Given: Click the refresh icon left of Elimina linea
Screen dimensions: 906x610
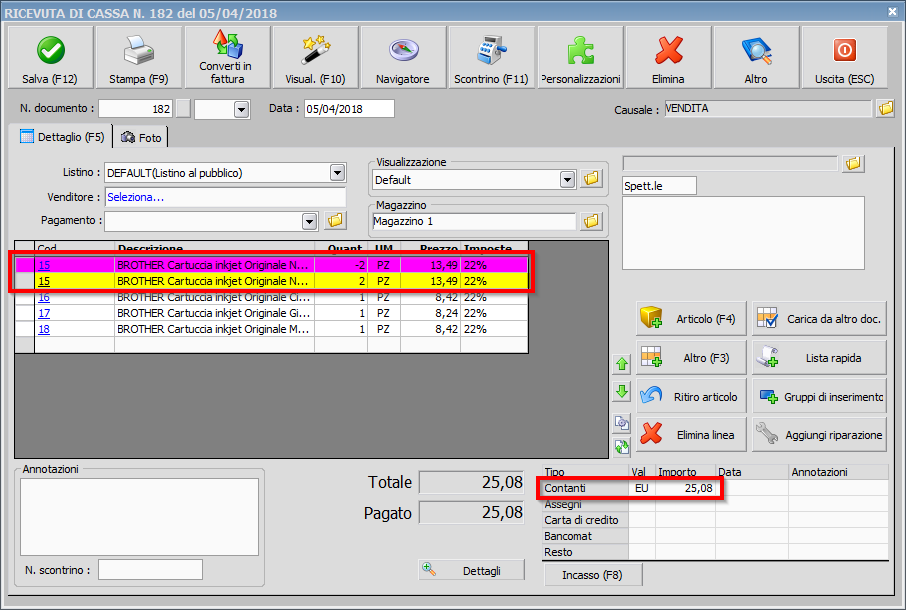Looking at the screenshot, I should click(622, 447).
